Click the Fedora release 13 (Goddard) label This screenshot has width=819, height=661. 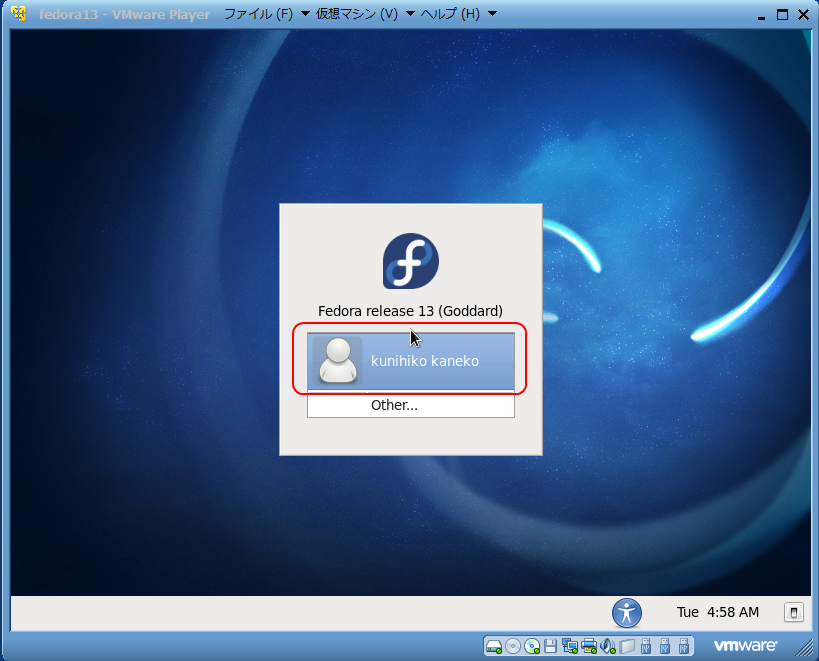coord(411,311)
